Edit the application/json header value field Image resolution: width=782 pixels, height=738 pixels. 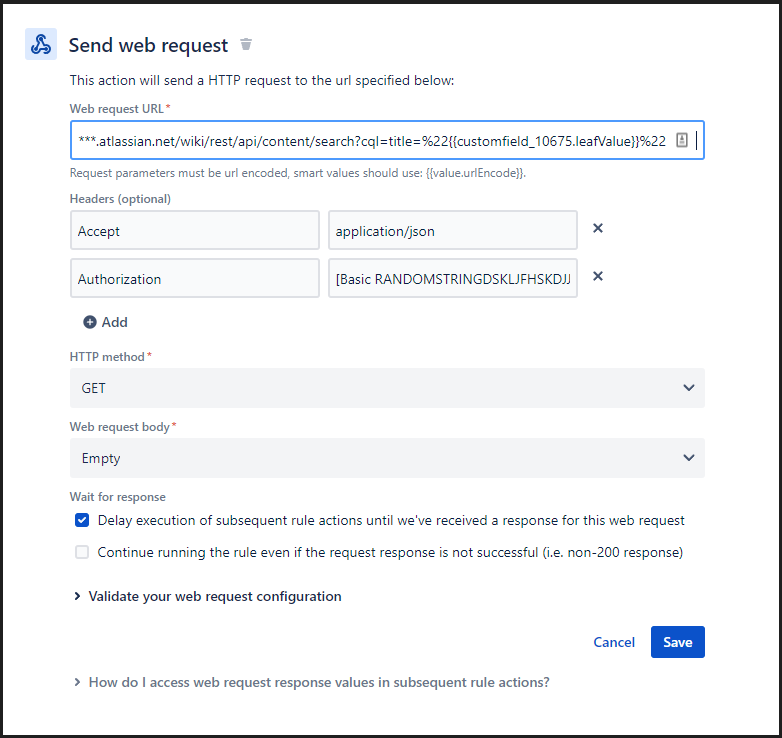(x=452, y=230)
